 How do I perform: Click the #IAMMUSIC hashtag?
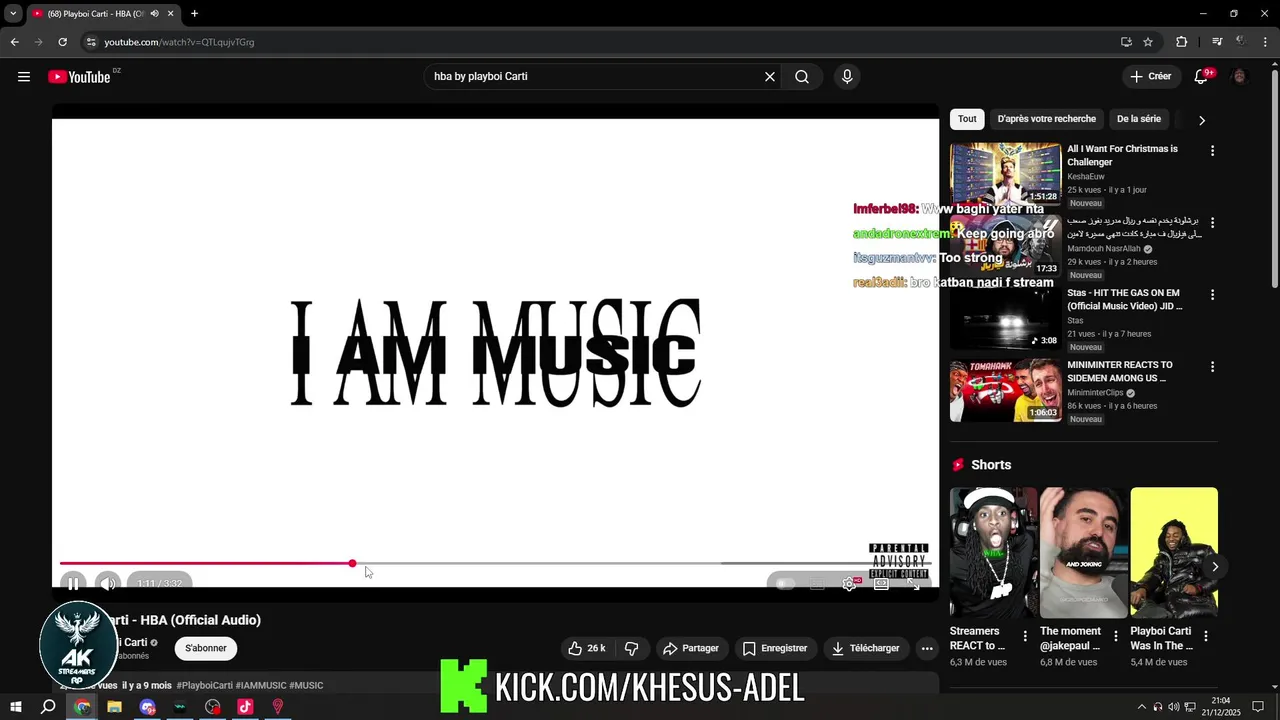[261, 685]
